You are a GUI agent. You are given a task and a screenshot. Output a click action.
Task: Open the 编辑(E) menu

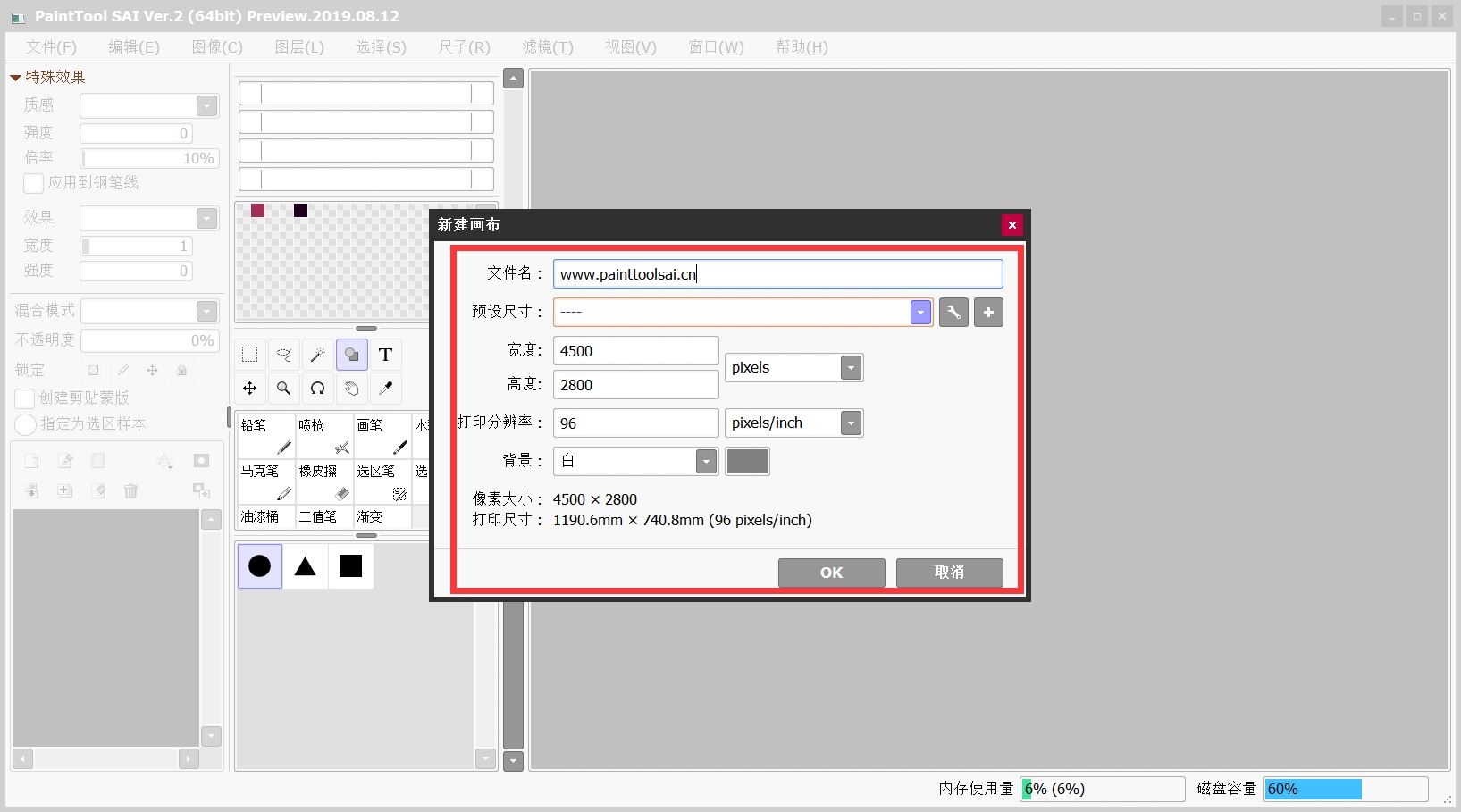pyautogui.click(x=134, y=47)
